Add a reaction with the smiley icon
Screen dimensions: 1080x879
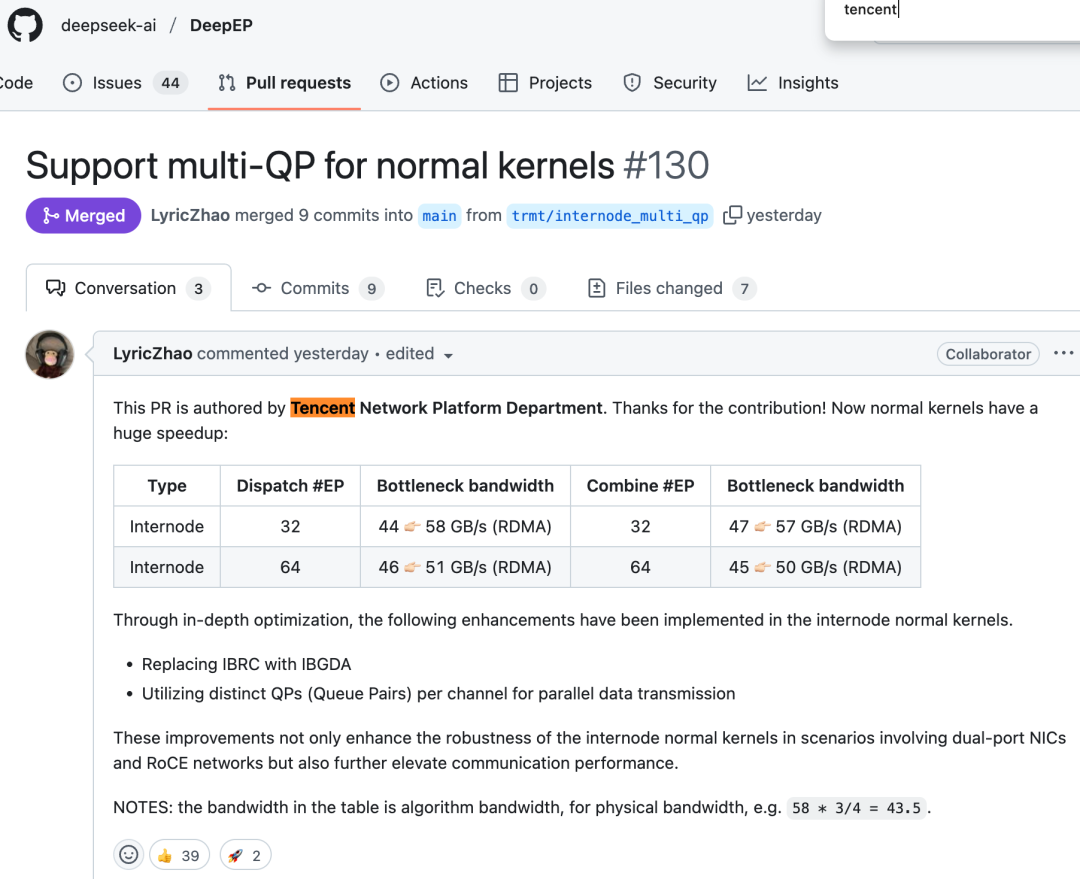tap(128, 855)
